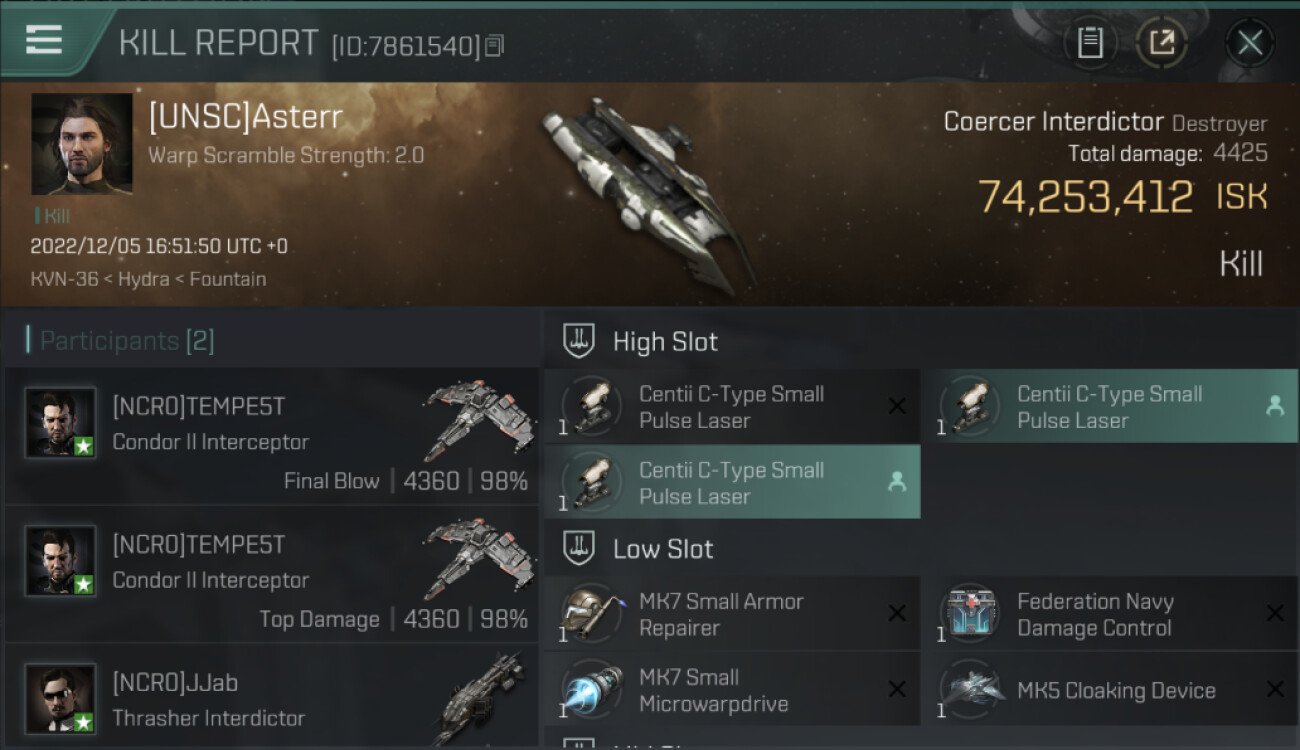Open the Low Slot section icon
The image size is (1300, 750).
pos(579,548)
